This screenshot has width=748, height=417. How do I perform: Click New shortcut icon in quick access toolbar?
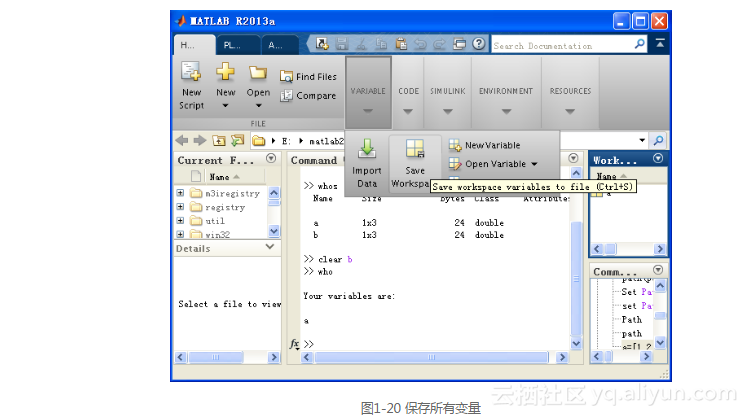322,44
